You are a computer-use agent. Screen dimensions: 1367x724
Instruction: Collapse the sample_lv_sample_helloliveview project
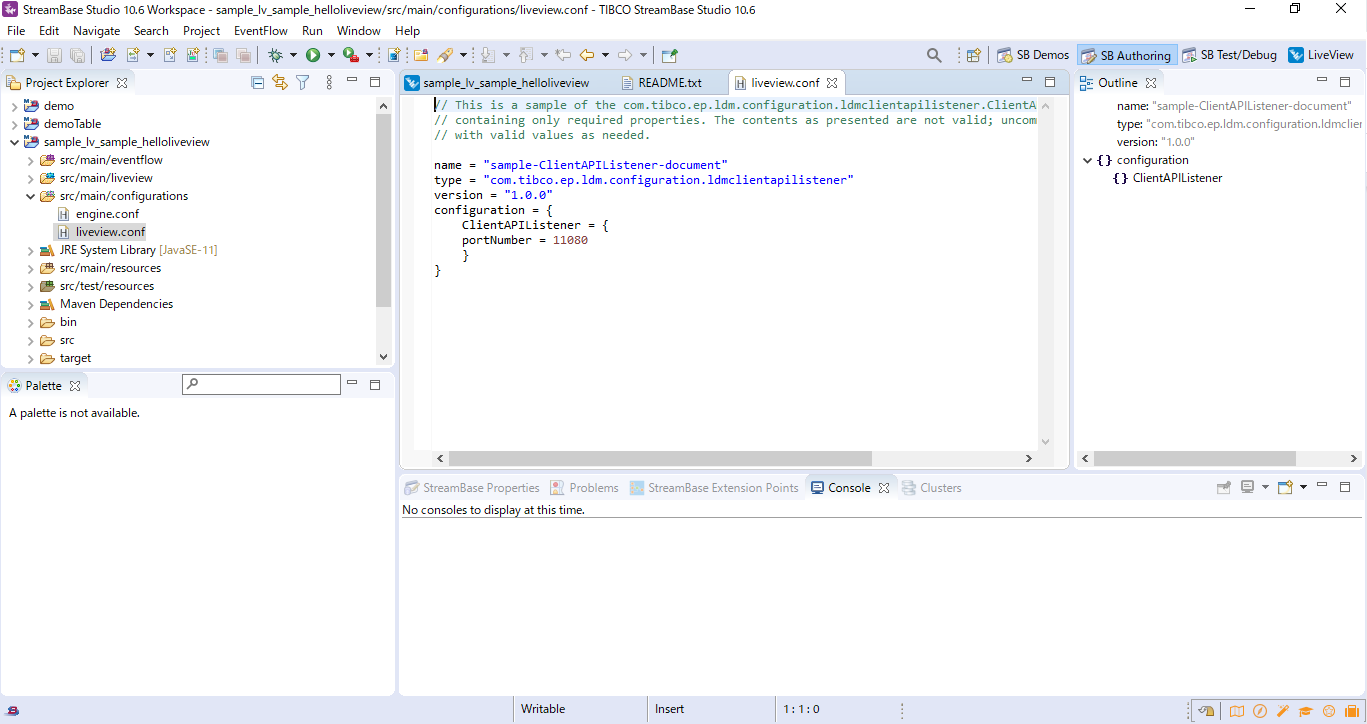pos(14,142)
